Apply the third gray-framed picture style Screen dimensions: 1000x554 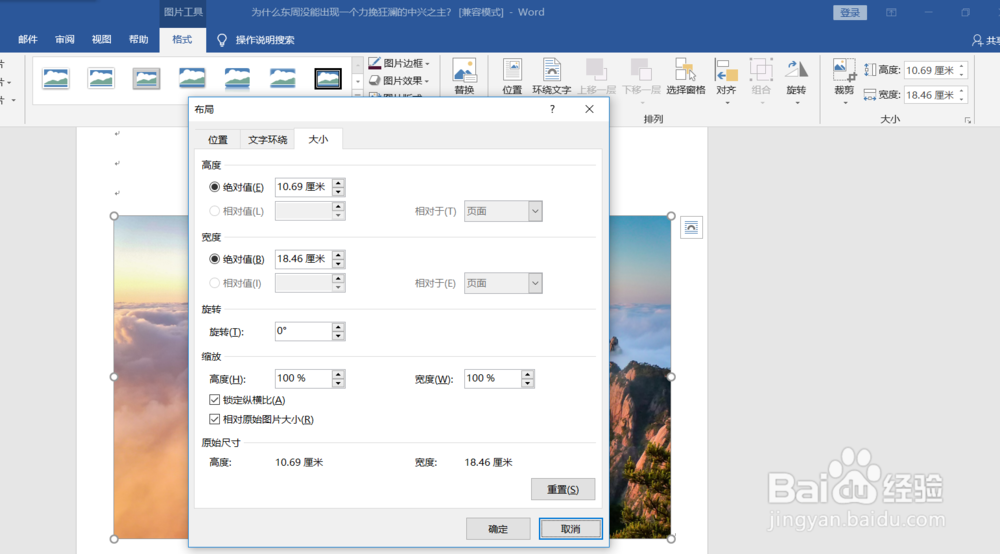[146, 79]
